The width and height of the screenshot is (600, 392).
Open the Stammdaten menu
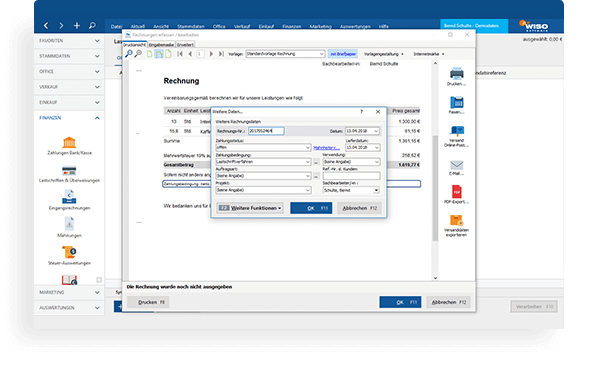coord(191,26)
